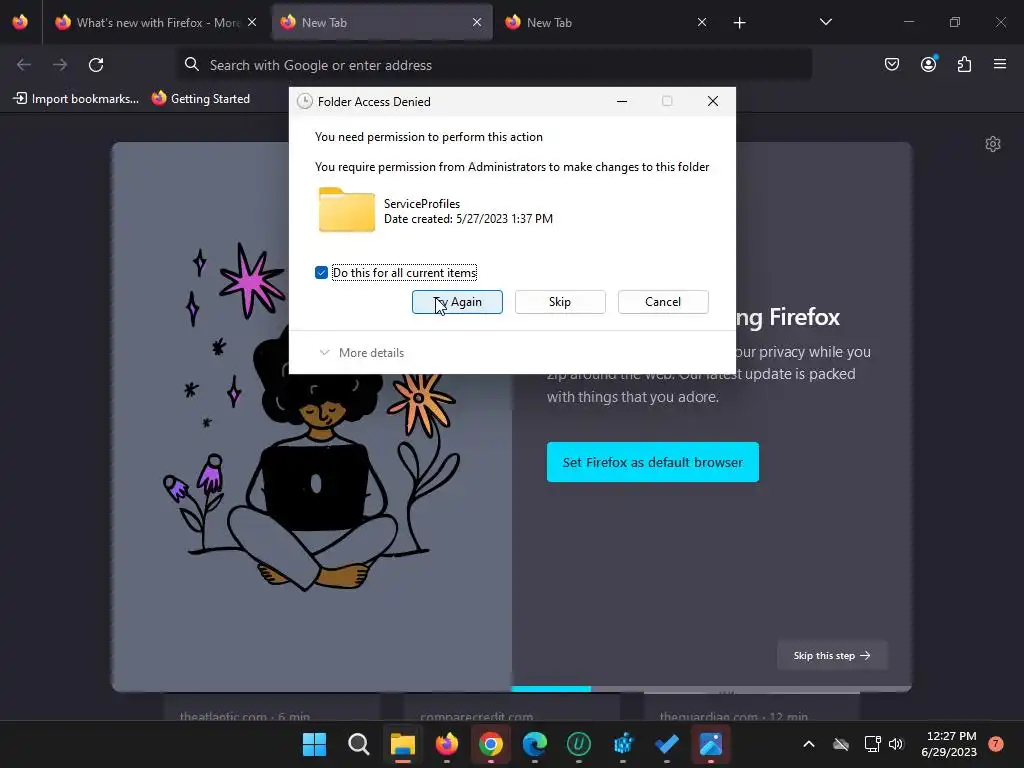Open the Save to Pocket icon
Viewport: 1024px width, 768px height.
tap(891, 64)
